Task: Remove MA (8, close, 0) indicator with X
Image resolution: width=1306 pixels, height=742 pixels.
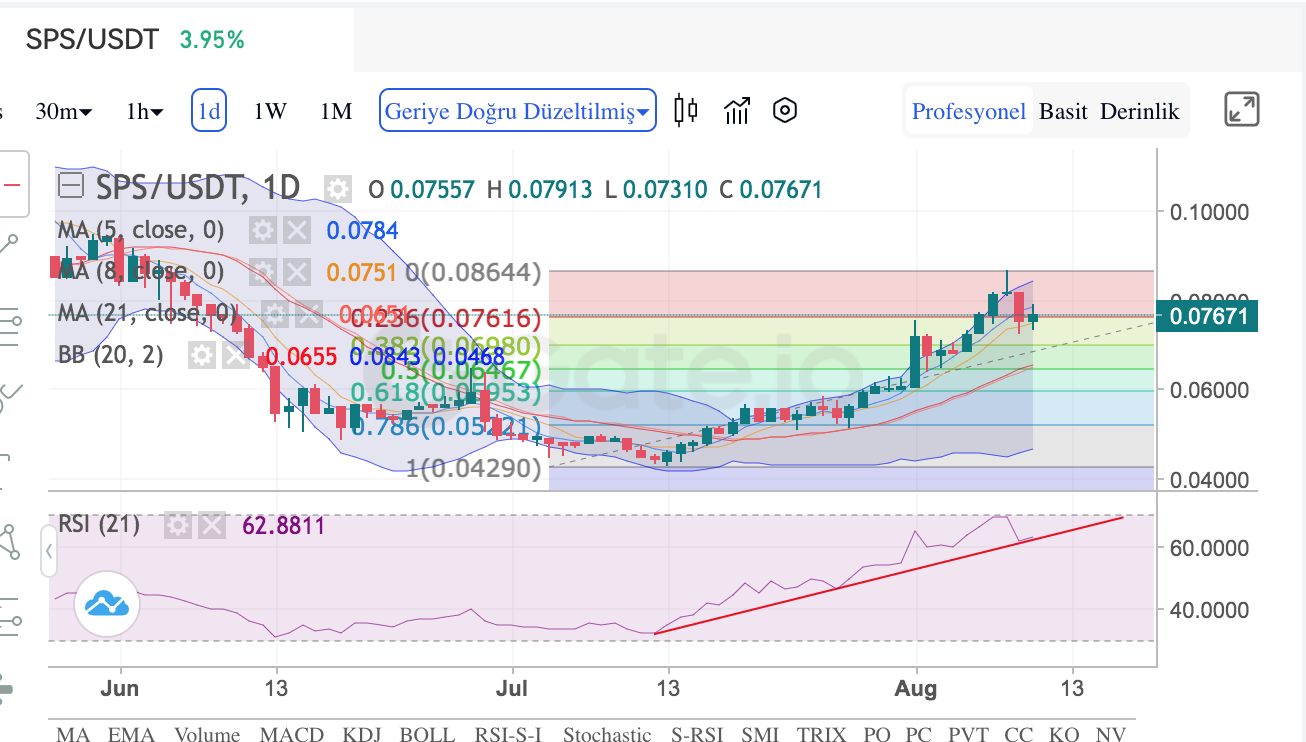Action: 295,272
